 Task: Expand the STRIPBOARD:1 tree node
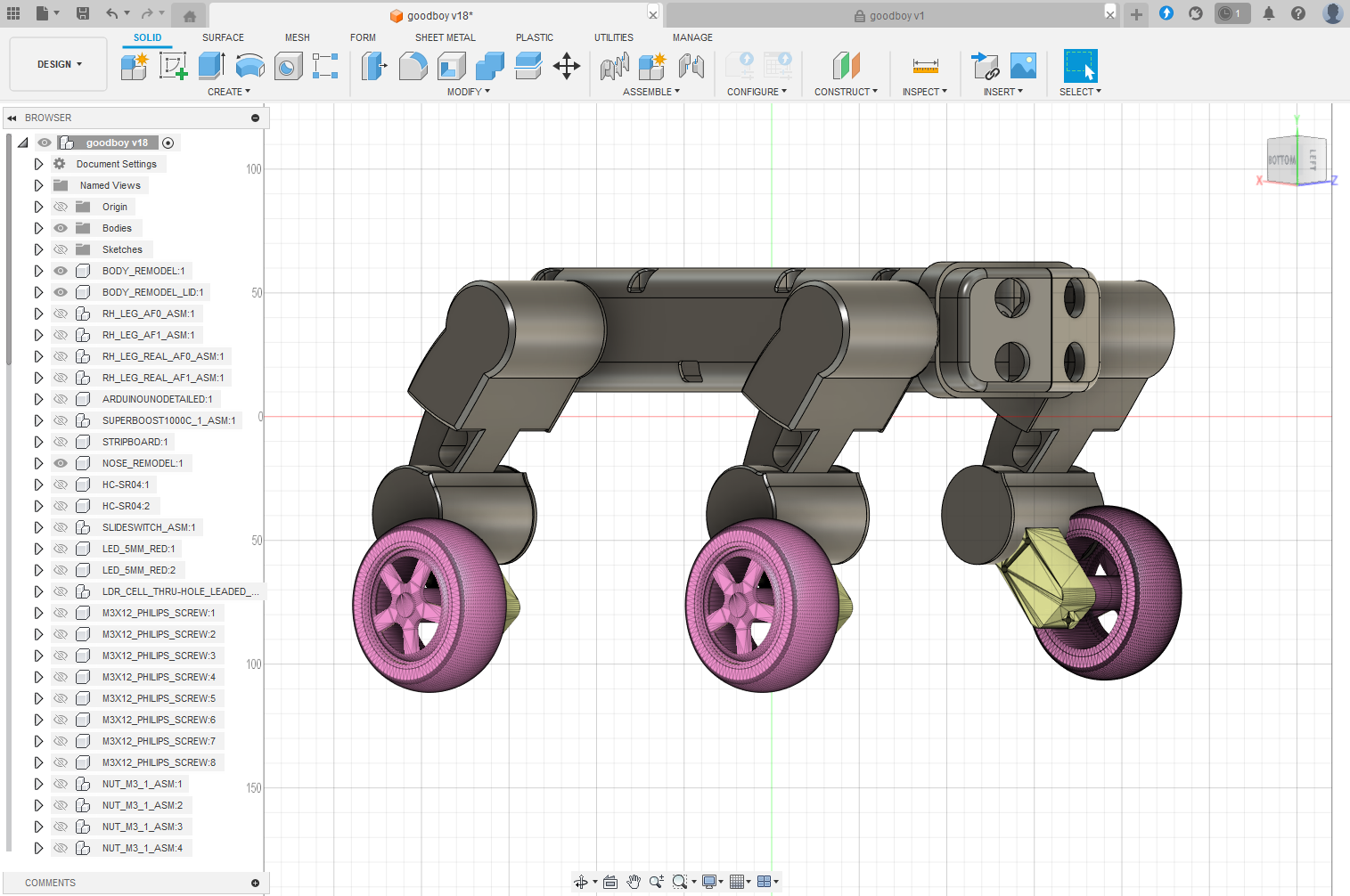tap(38, 442)
